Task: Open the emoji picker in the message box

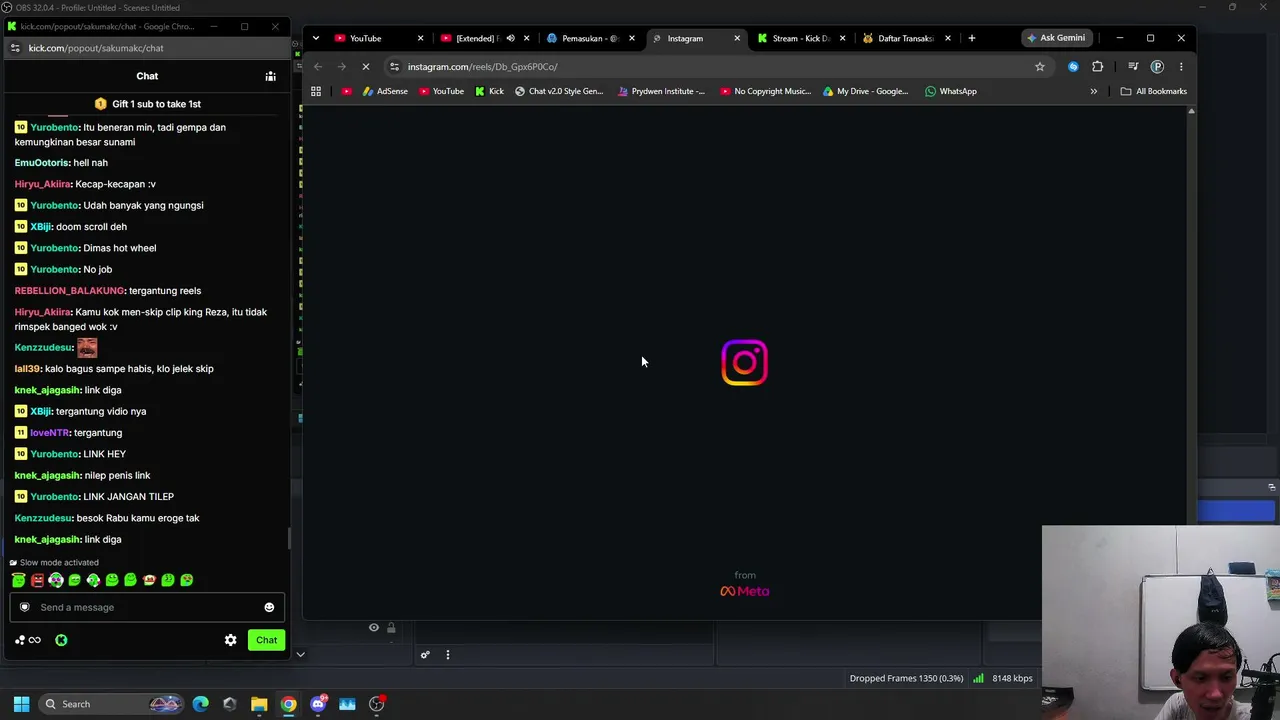Action: tap(269, 607)
